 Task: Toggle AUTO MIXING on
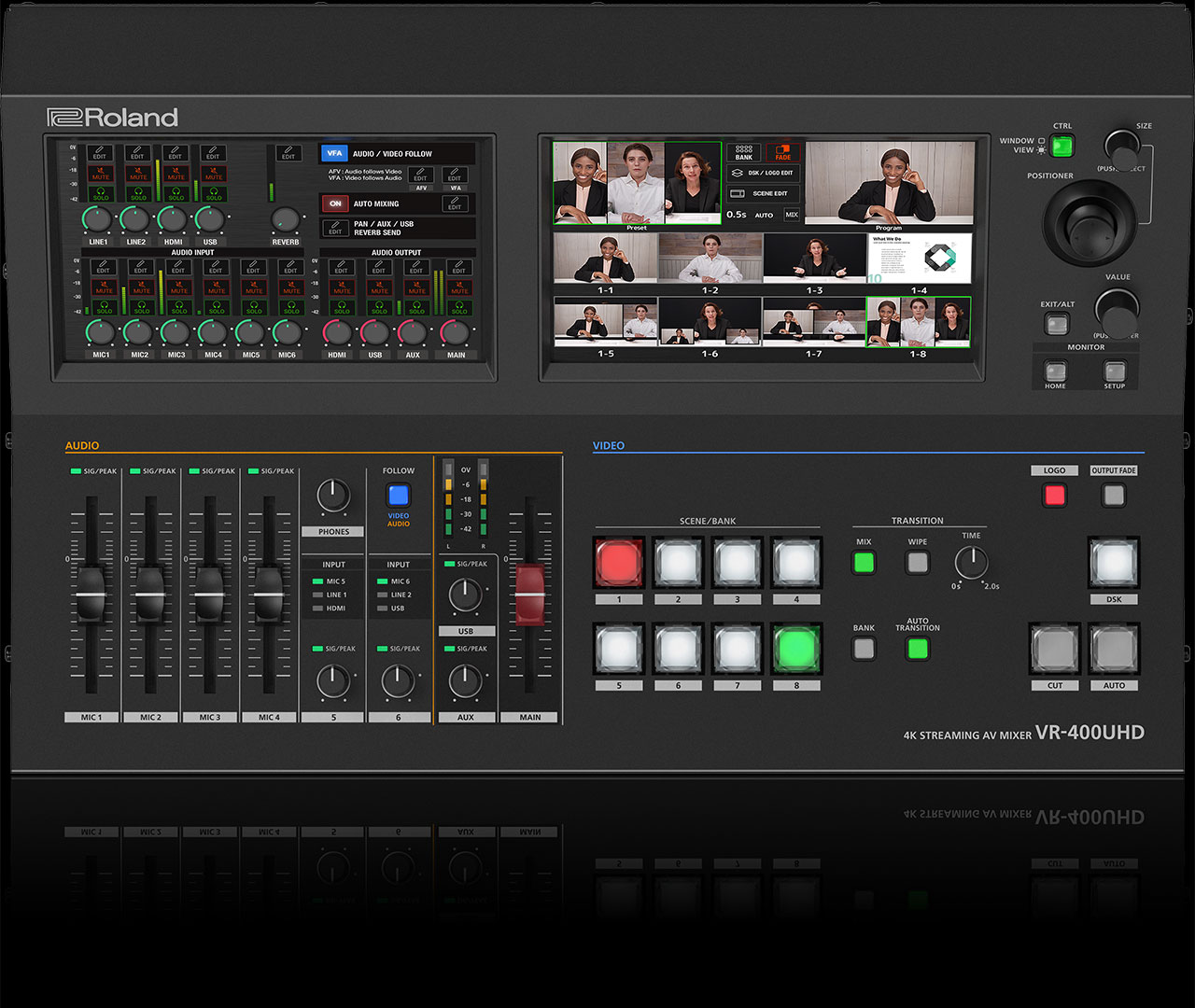[335, 203]
